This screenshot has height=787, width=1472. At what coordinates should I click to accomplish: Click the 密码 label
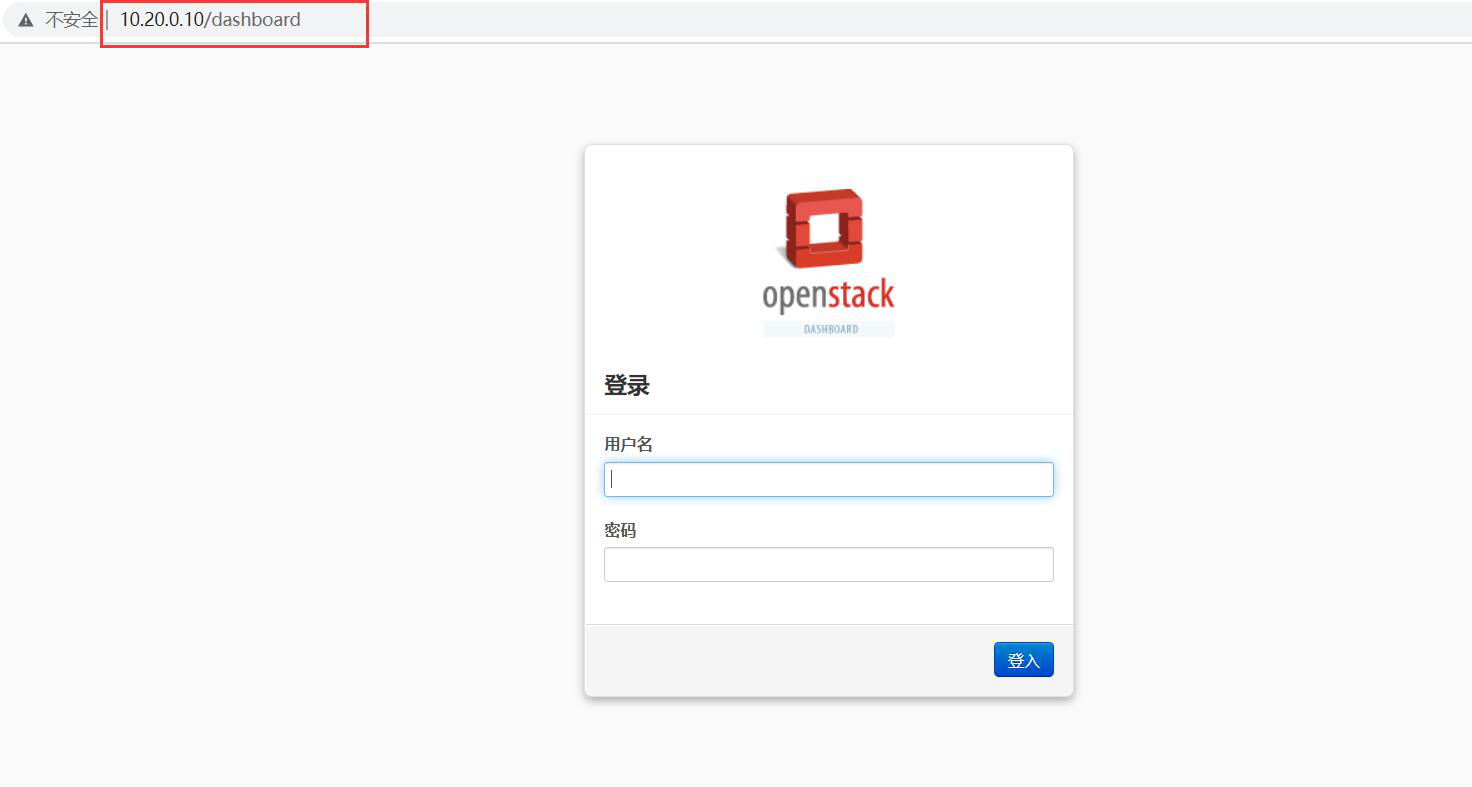coord(620,530)
